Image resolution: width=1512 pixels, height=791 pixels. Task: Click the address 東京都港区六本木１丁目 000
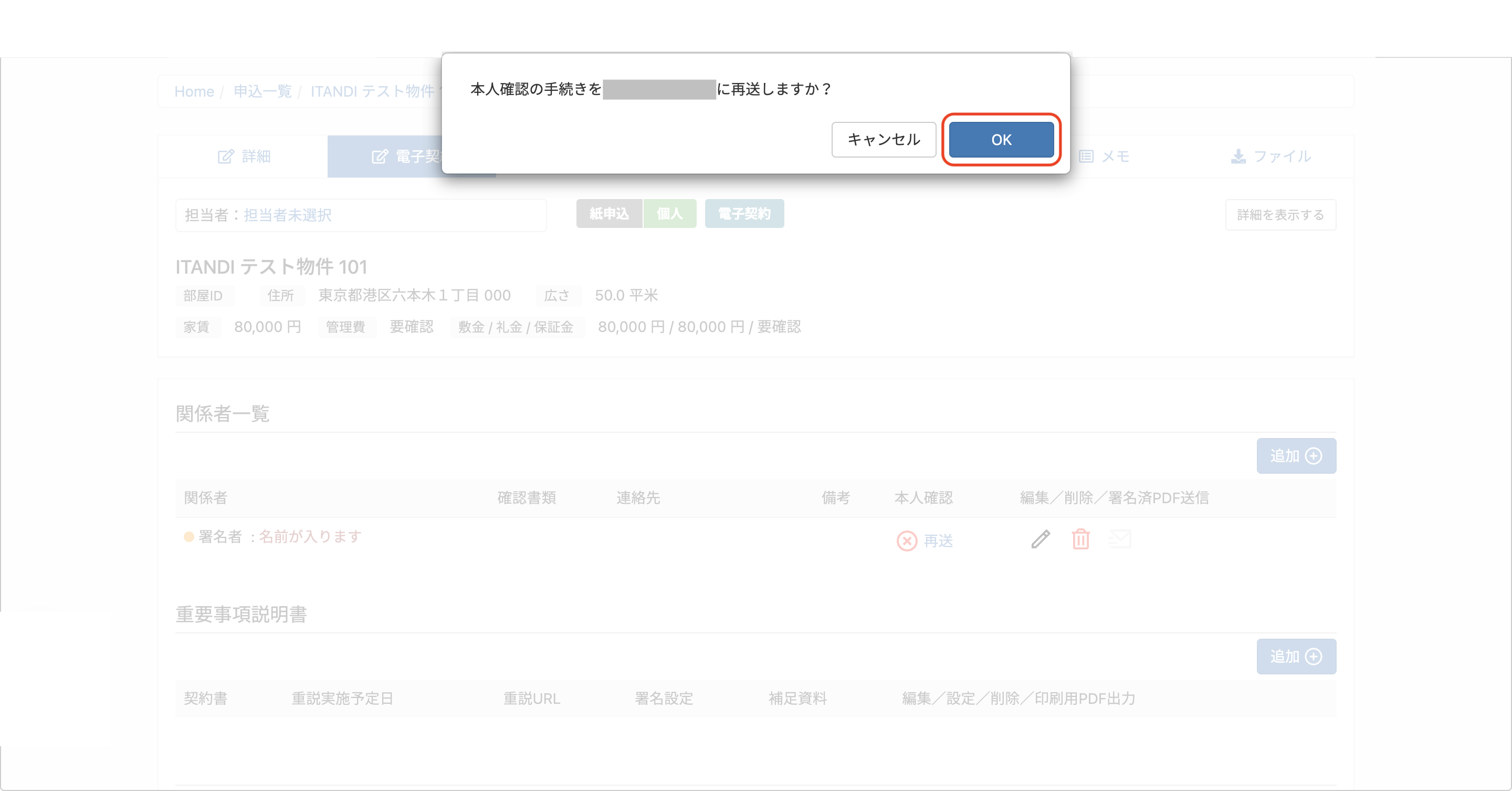pyautogui.click(x=414, y=295)
